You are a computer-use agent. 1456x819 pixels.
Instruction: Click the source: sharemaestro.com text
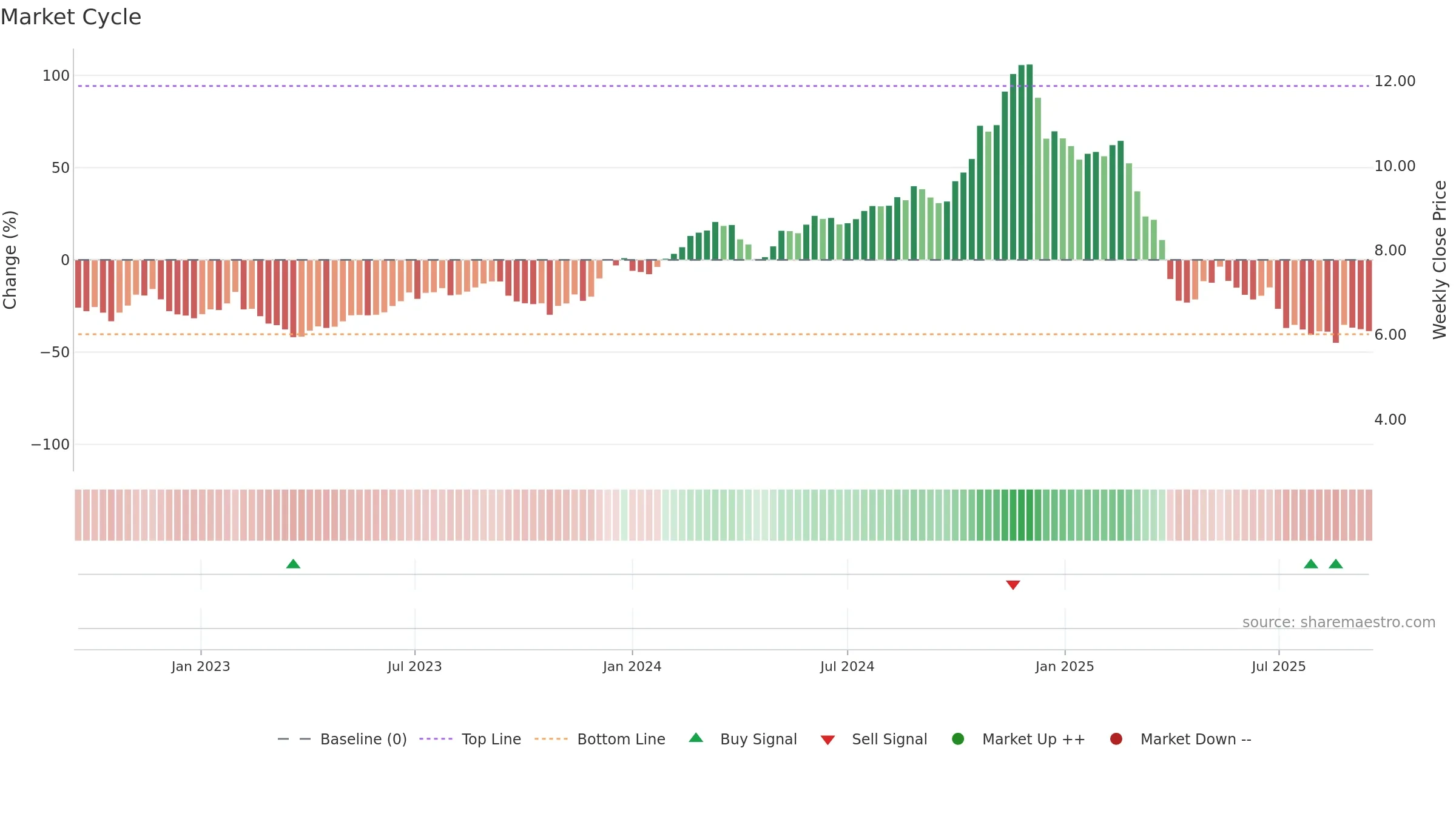1338,622
